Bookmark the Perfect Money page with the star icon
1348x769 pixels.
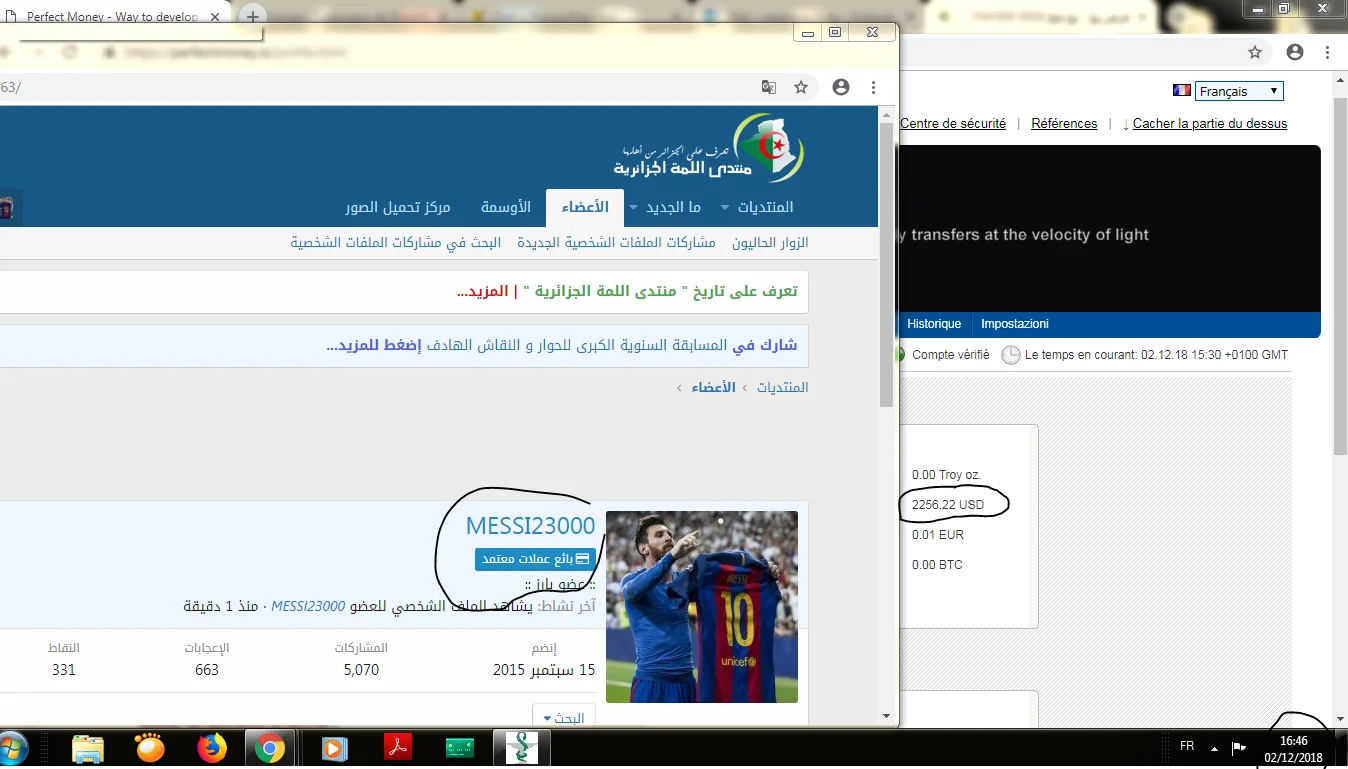(x=1255, y=52)
